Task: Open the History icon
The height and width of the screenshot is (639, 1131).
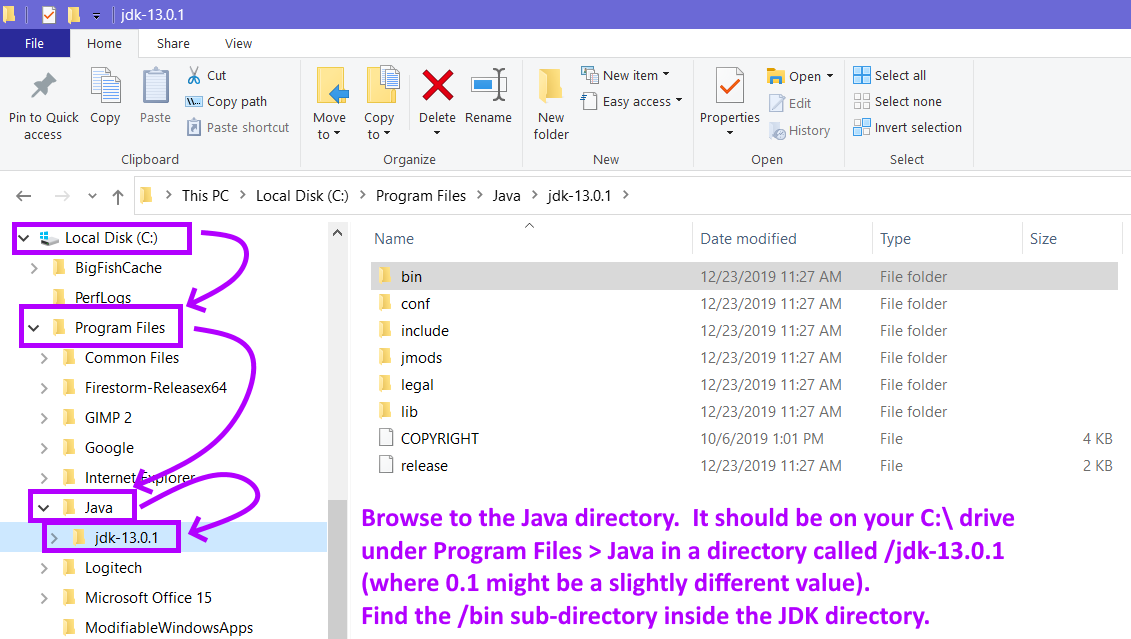Action: (800, 130)
